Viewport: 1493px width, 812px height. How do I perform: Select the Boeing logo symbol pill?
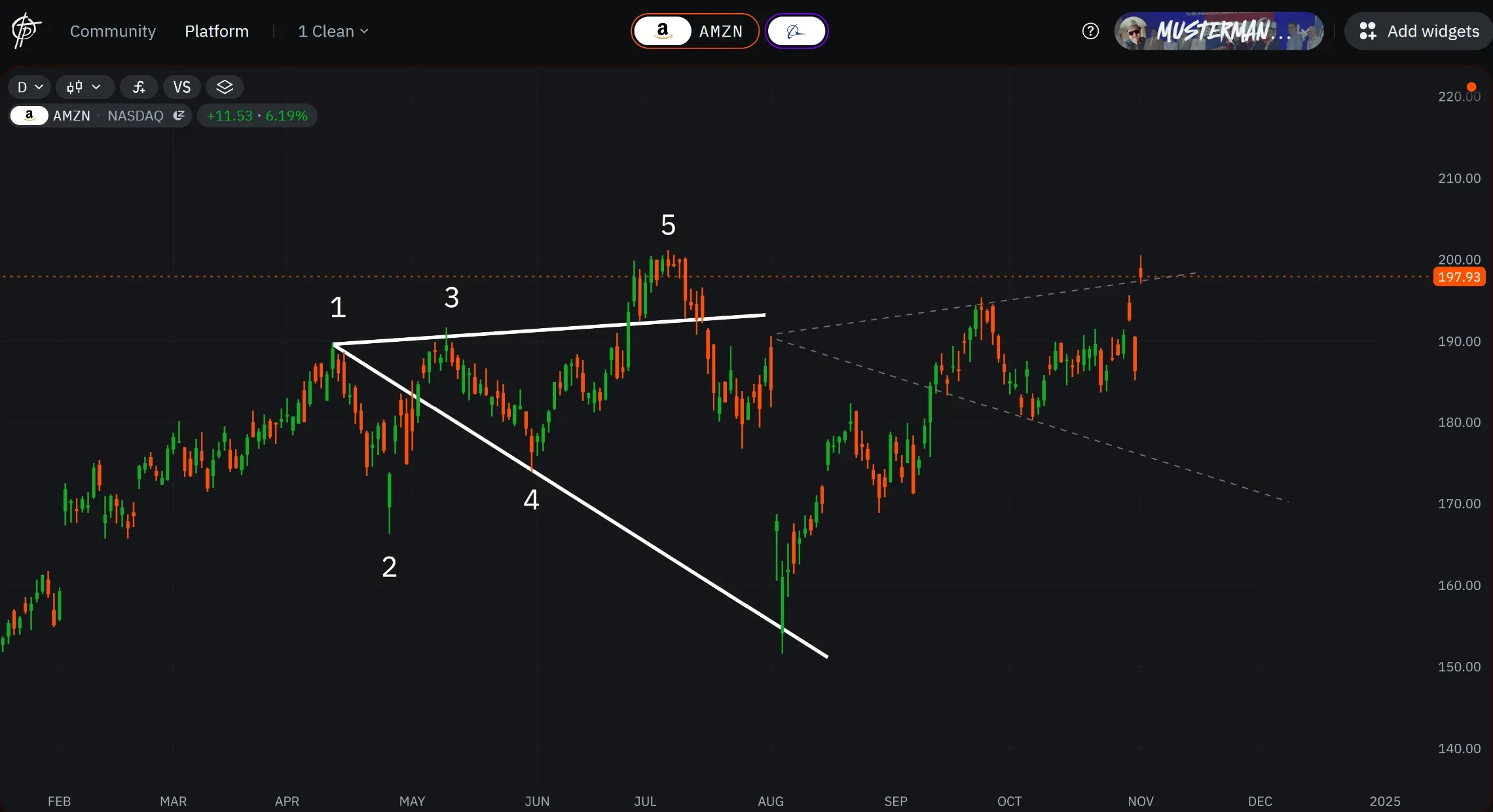796,31
